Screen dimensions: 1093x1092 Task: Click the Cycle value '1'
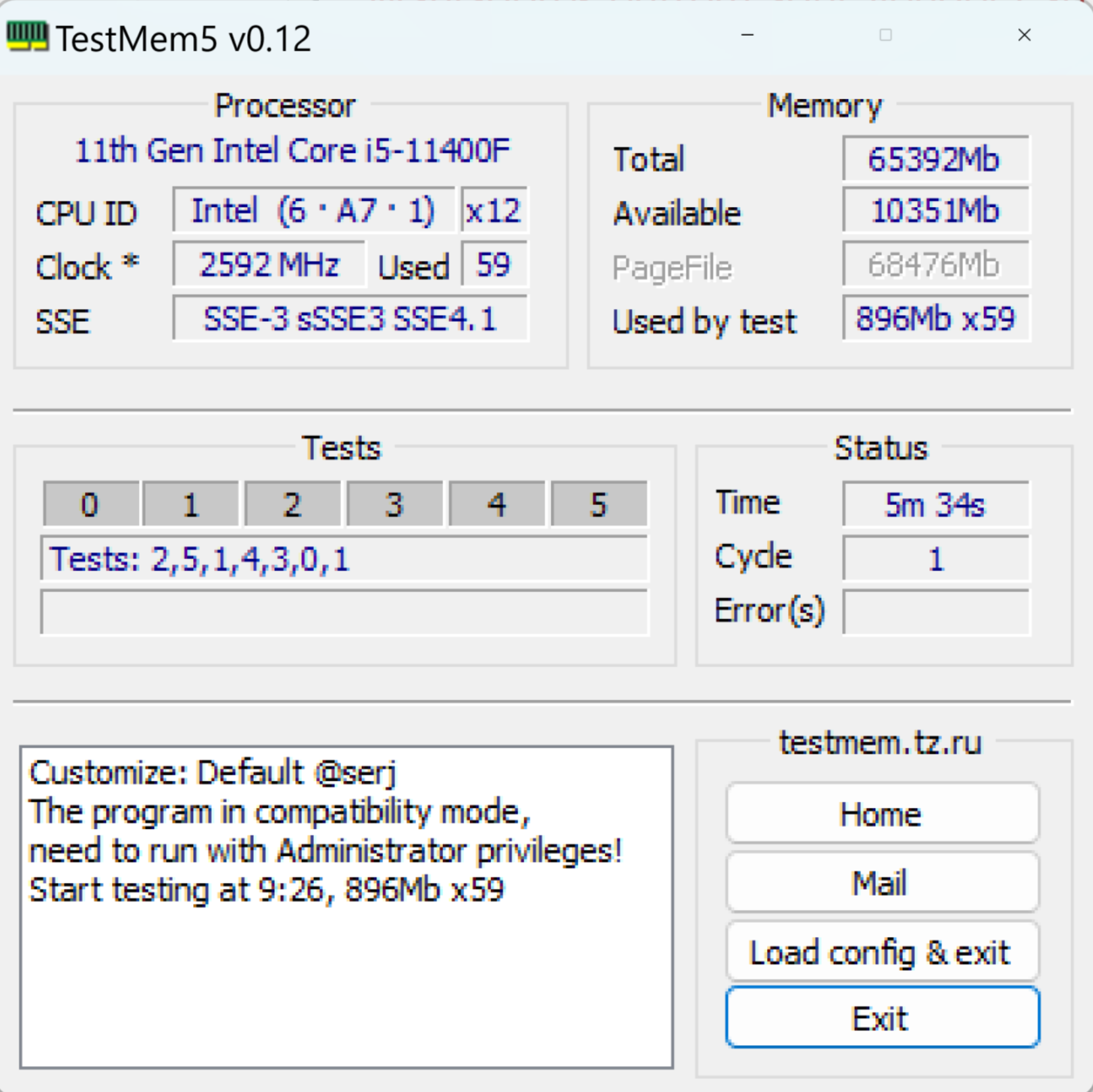[936, 558]
